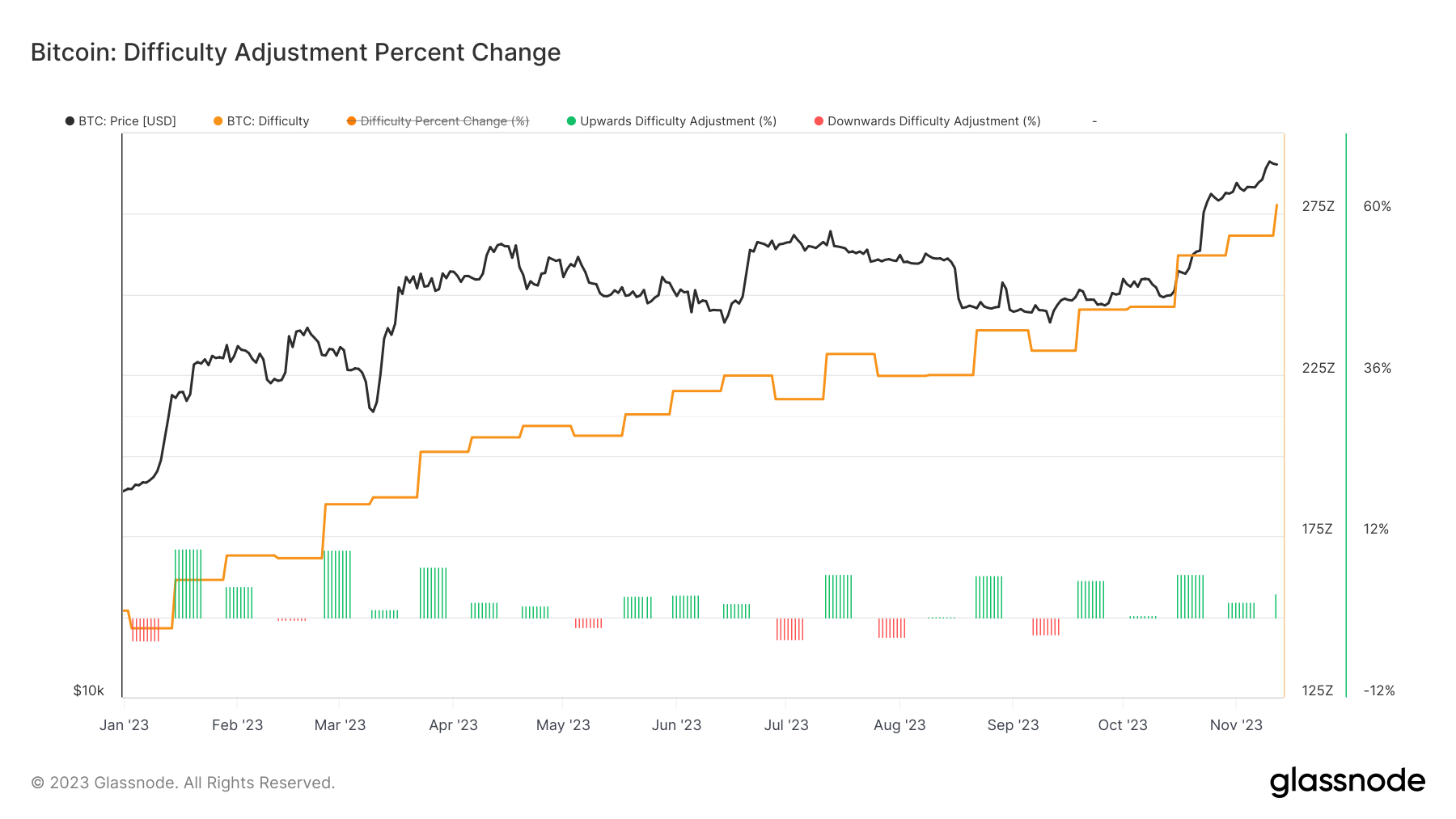This screenshot has width=1456, height=819.
Task: Click the 275Z difficulty axis label
Action: [1318, 206]
